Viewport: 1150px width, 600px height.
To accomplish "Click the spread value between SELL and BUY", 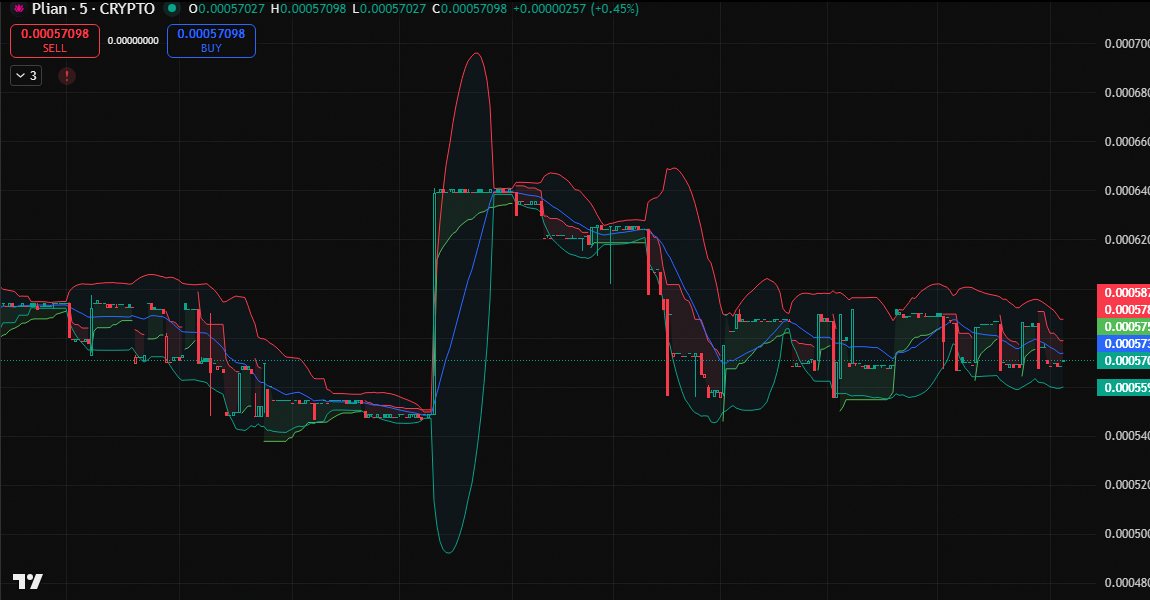I will (133, 41).
